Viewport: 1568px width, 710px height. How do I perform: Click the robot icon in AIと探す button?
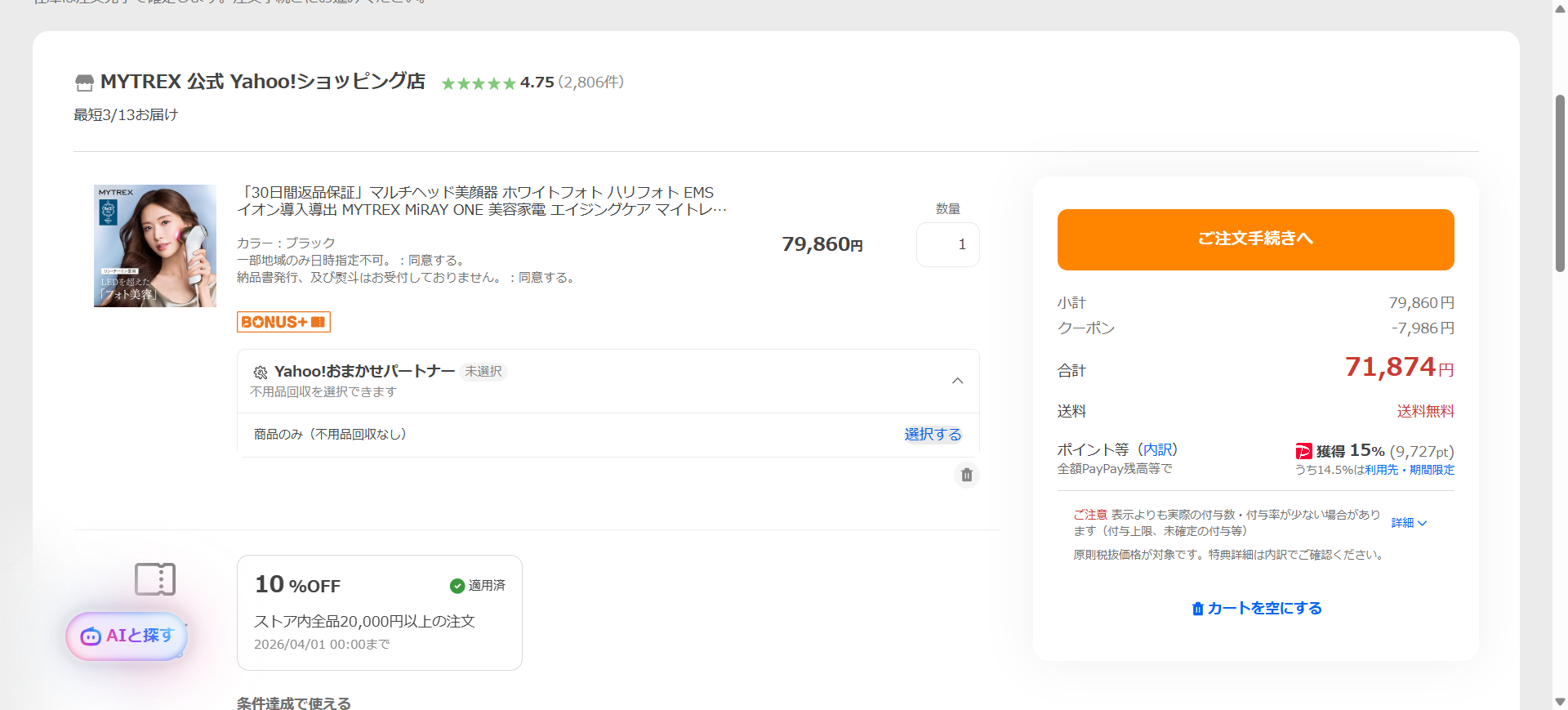click(x=91, y=636)
